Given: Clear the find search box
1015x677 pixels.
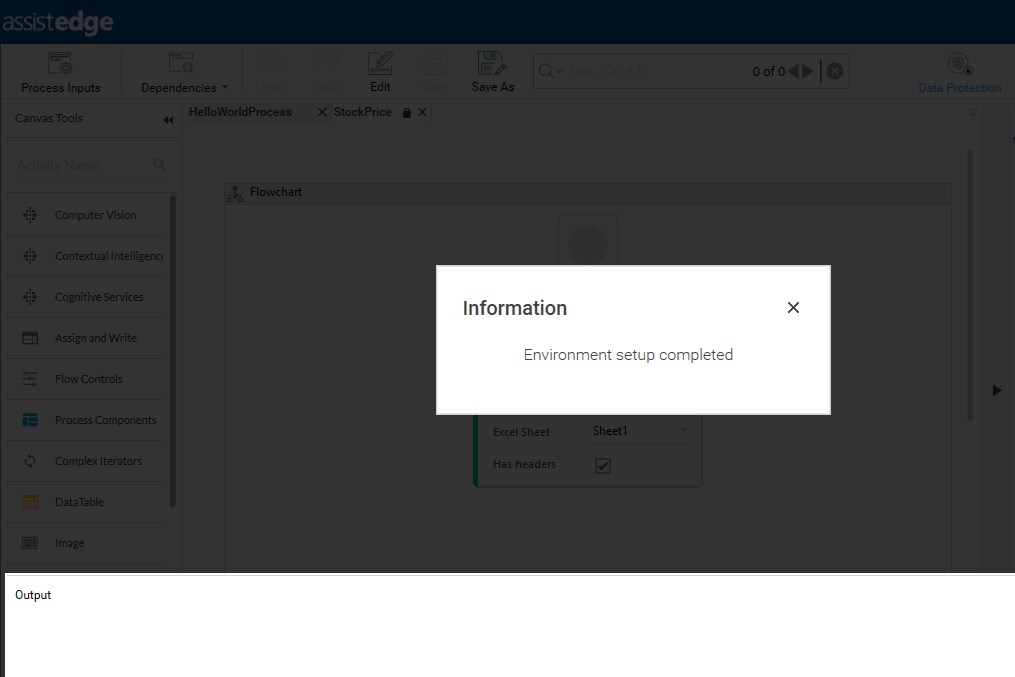Looking at the screenshot, I should click(834, 71).
